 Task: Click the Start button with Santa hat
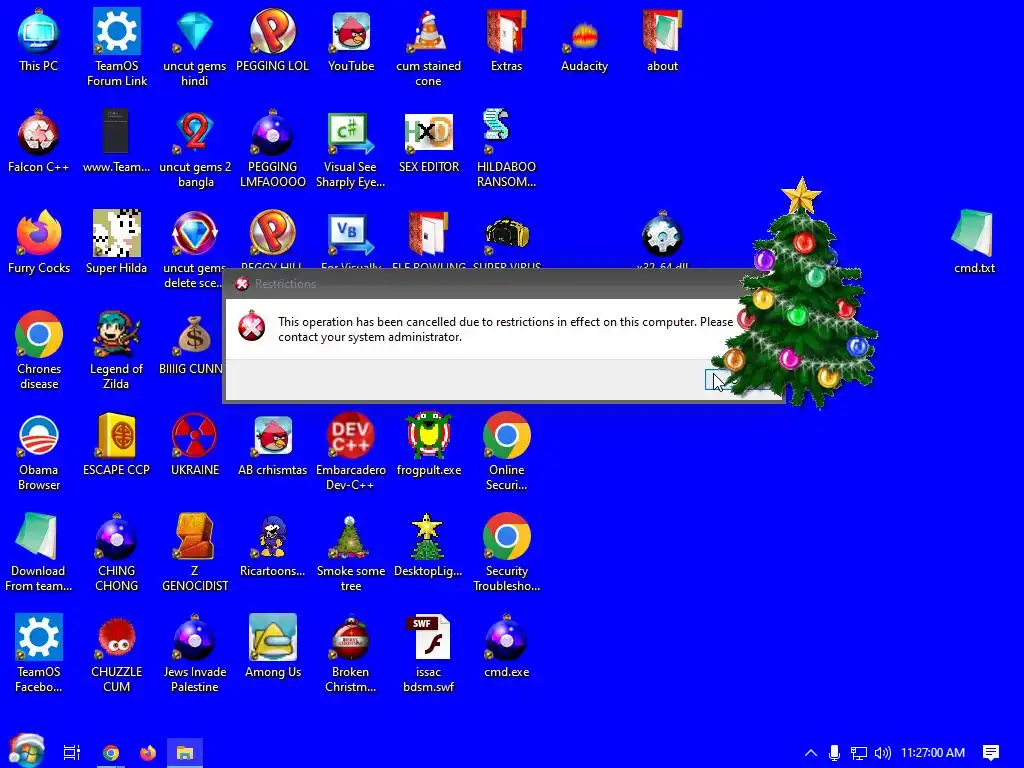(26, 752)
